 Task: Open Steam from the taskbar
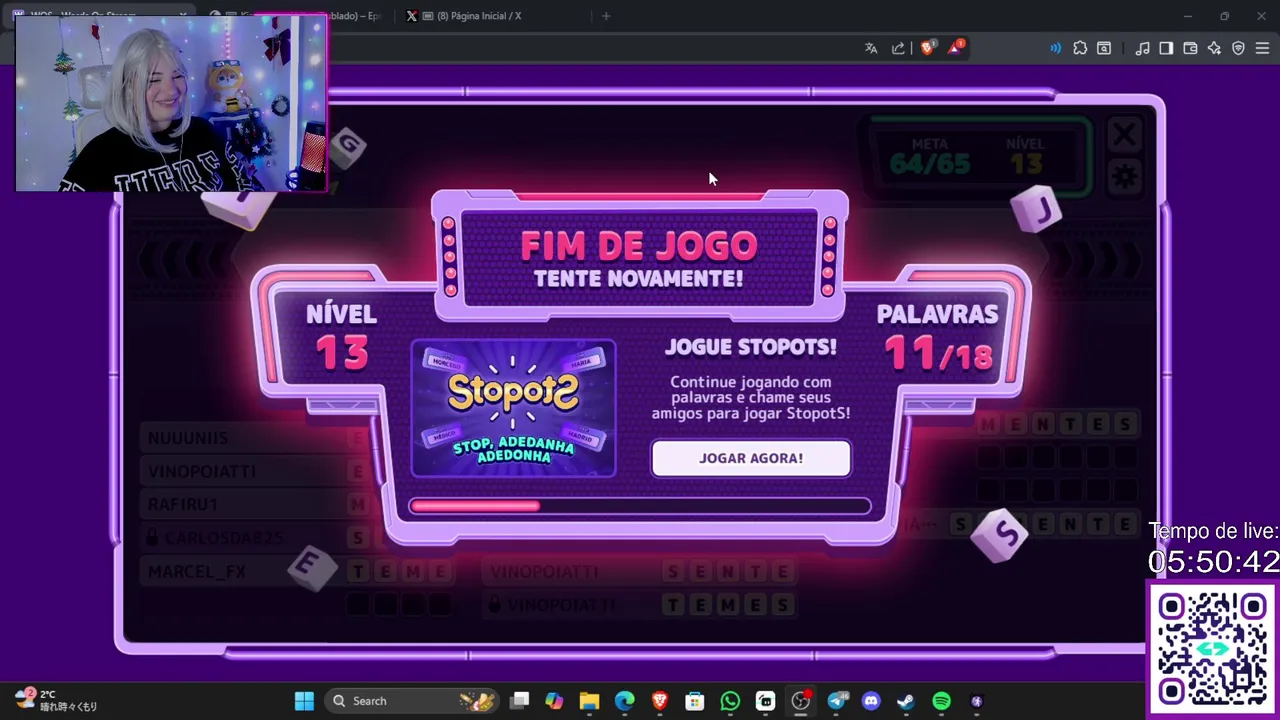[x=906, y=701]
